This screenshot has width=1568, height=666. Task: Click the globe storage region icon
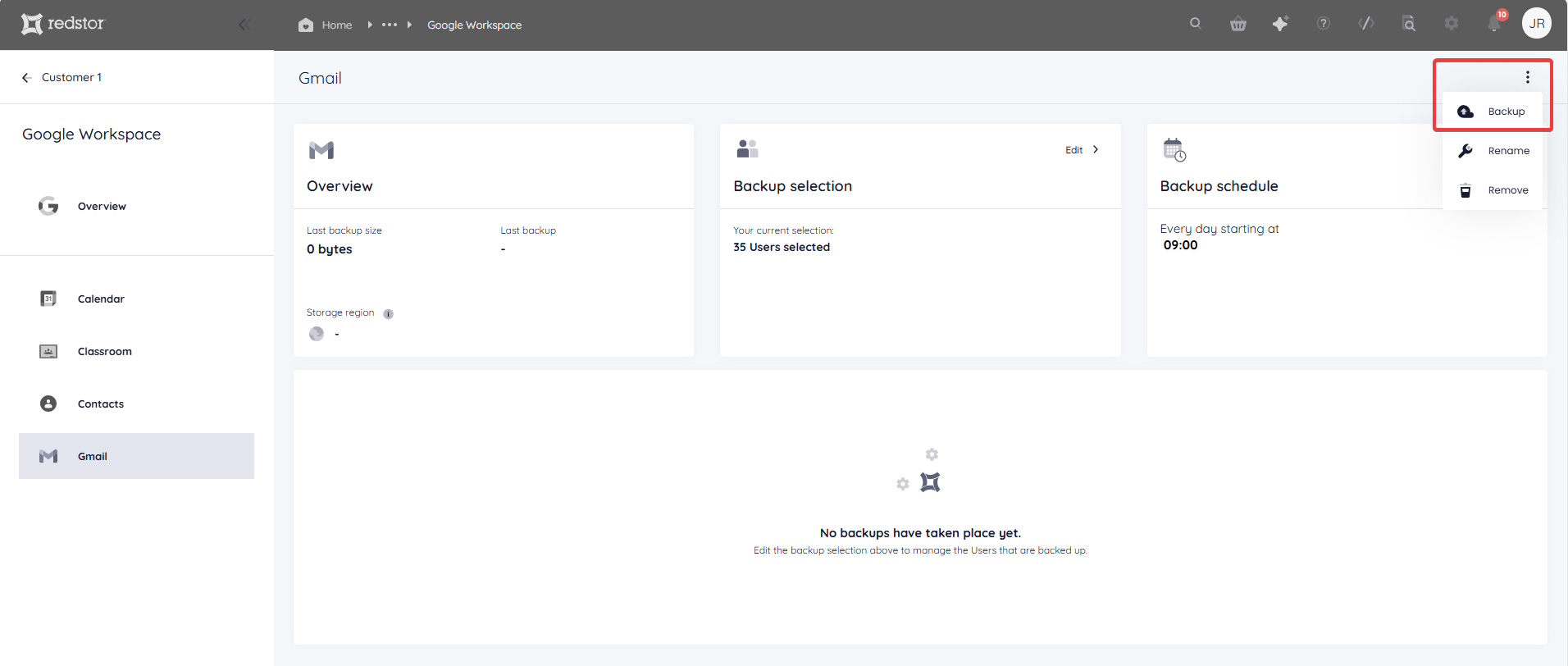(x=317, y=334)
